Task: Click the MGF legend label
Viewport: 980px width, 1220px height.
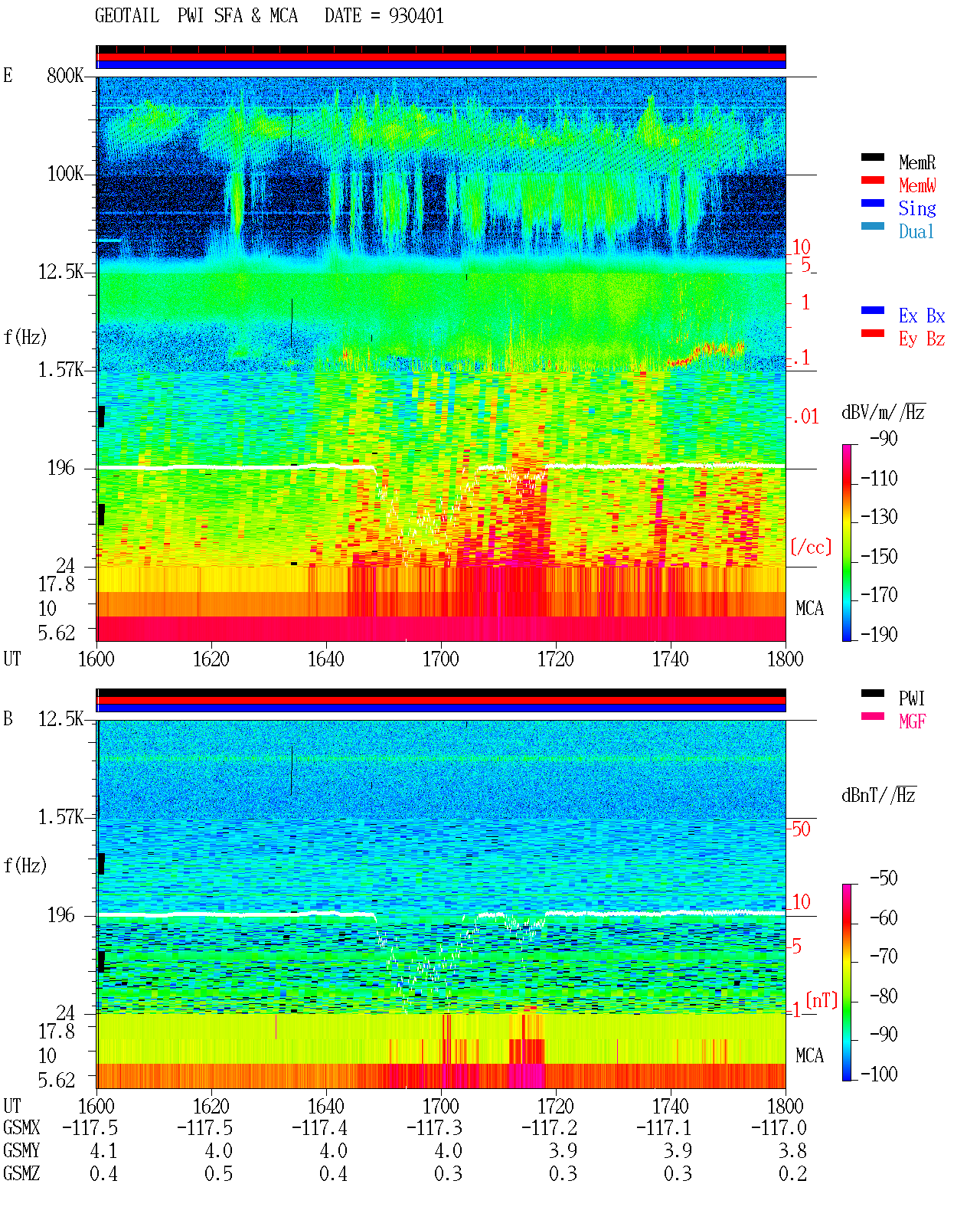Action: click(912, 721)
